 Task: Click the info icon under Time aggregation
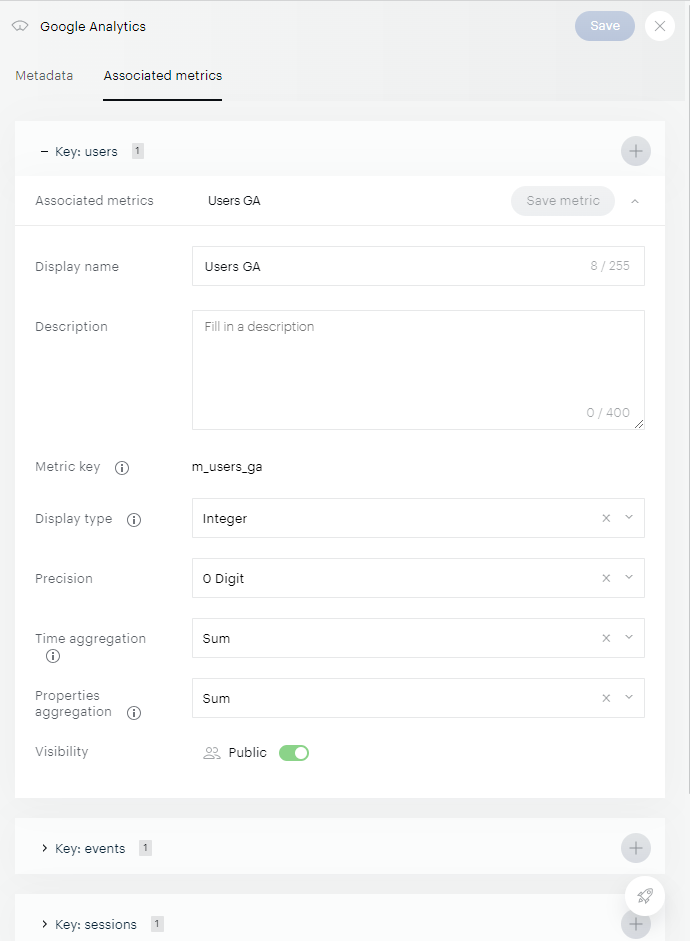pyautogui.click(x=53, y=656)
